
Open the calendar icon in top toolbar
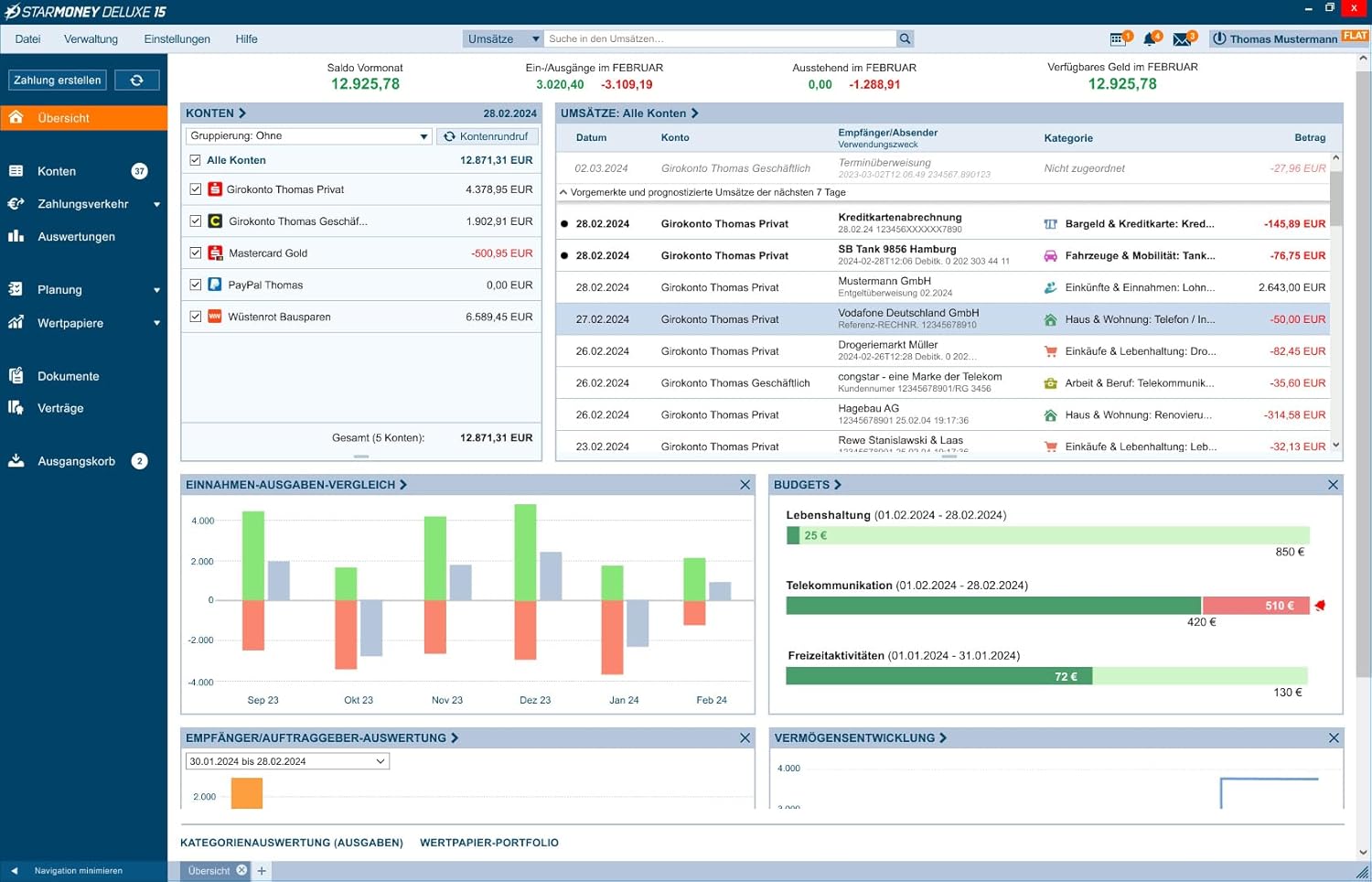[1118, 38]
